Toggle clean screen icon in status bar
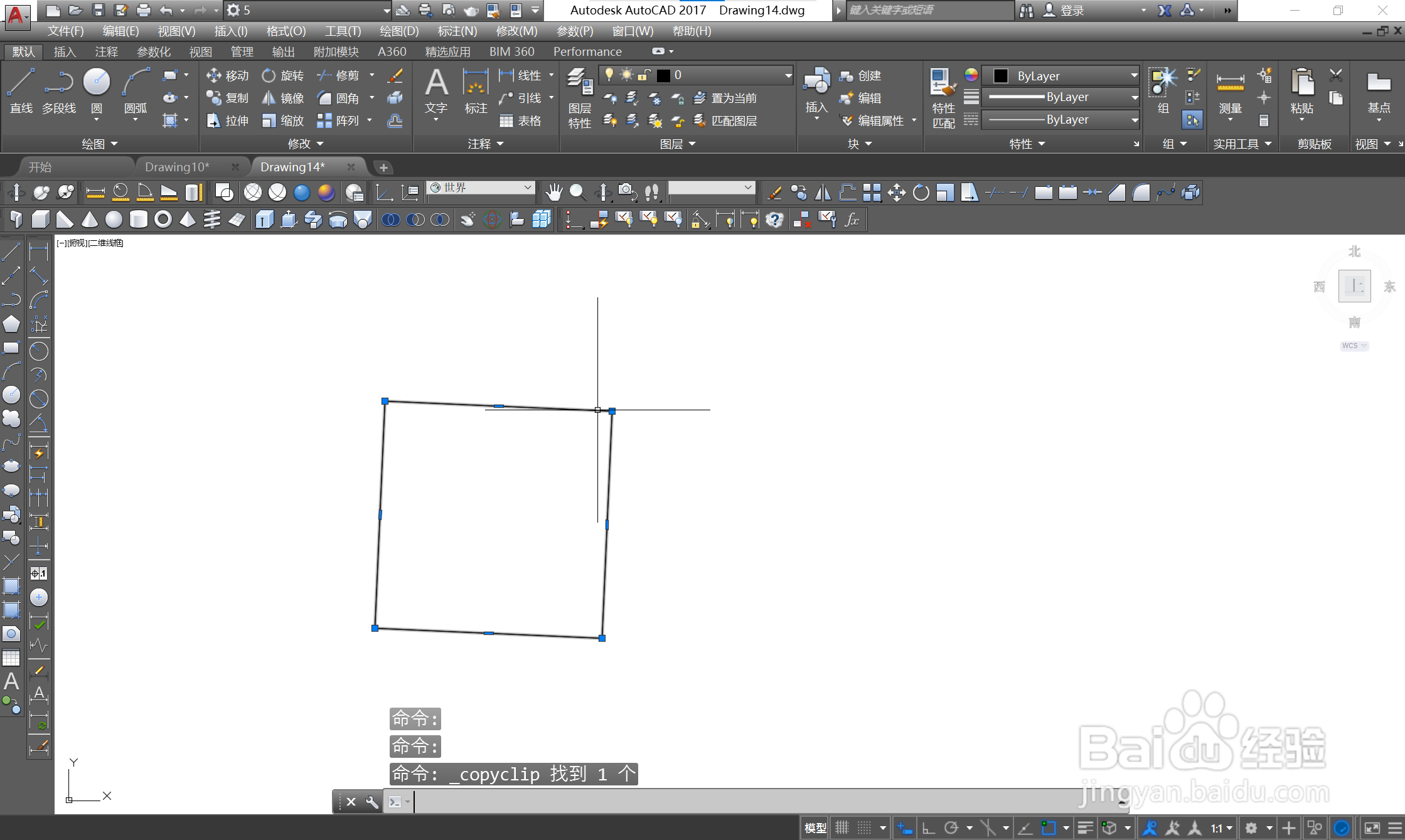 click(x=1372, y=828)
